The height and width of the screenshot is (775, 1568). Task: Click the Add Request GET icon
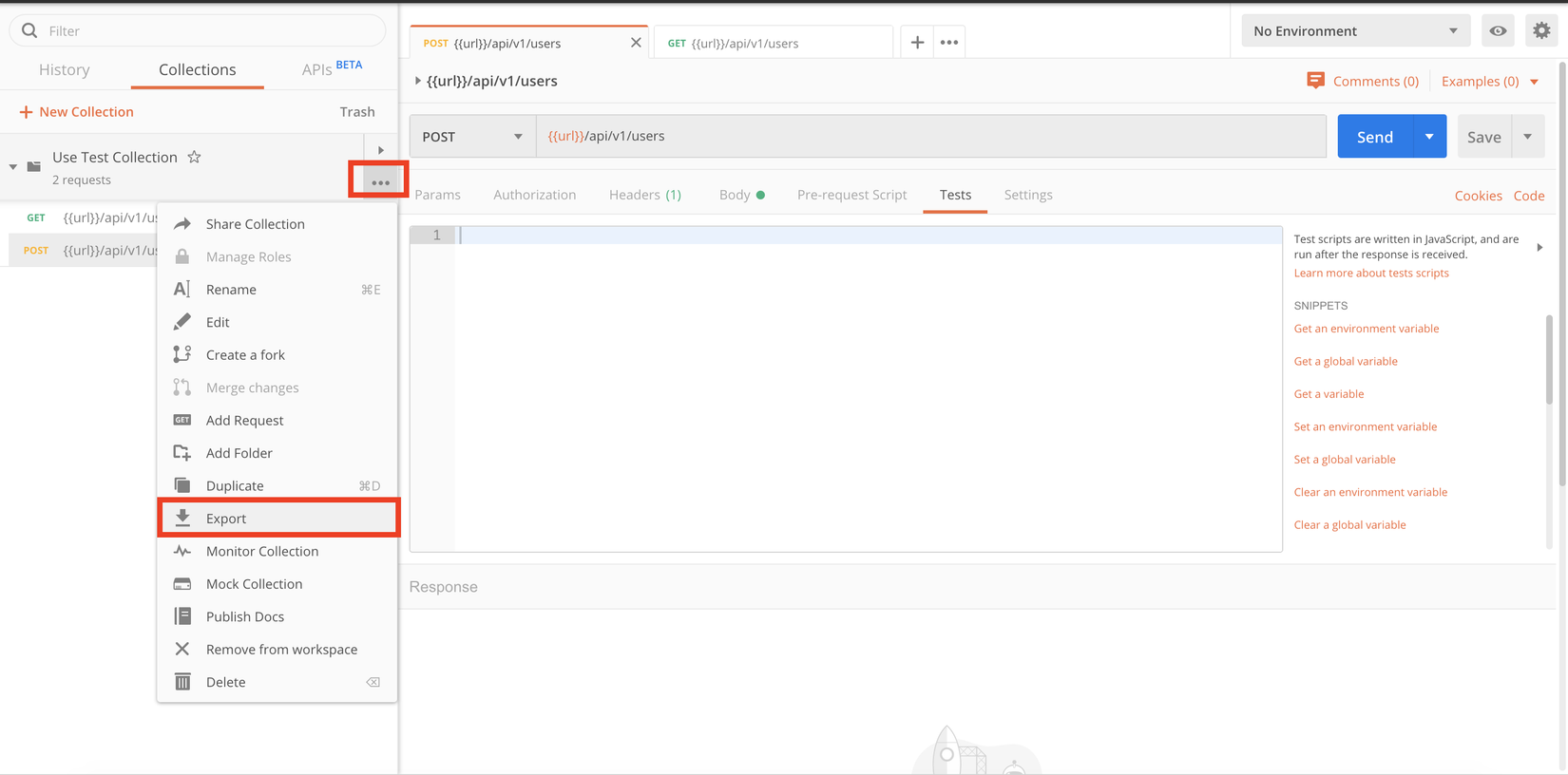(x=182, y=420)
